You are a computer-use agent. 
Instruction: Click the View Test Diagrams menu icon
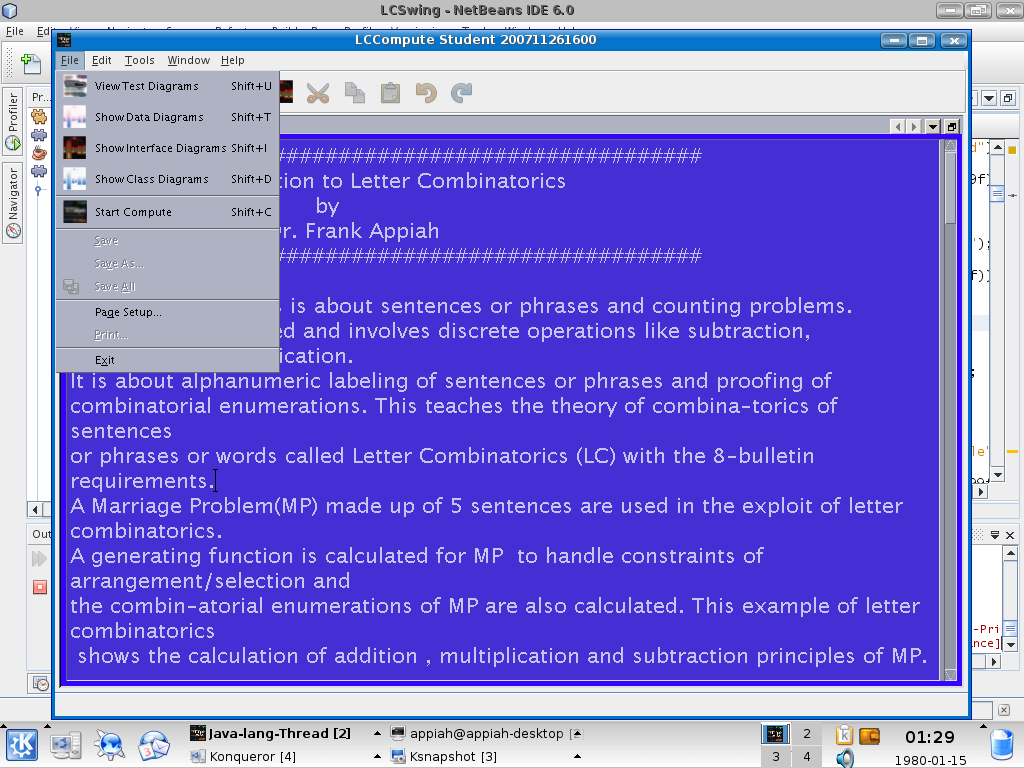74,86
